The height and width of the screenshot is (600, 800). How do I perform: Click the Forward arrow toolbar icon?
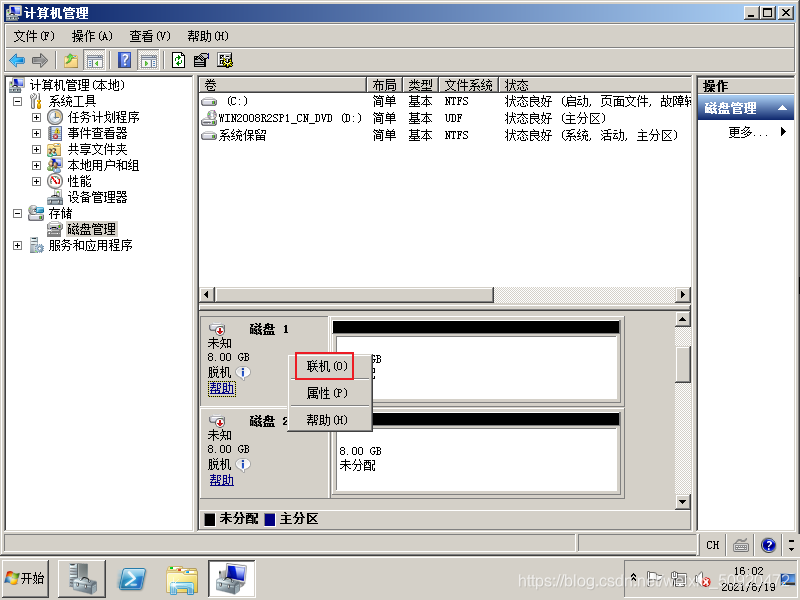tap(39, 60)
